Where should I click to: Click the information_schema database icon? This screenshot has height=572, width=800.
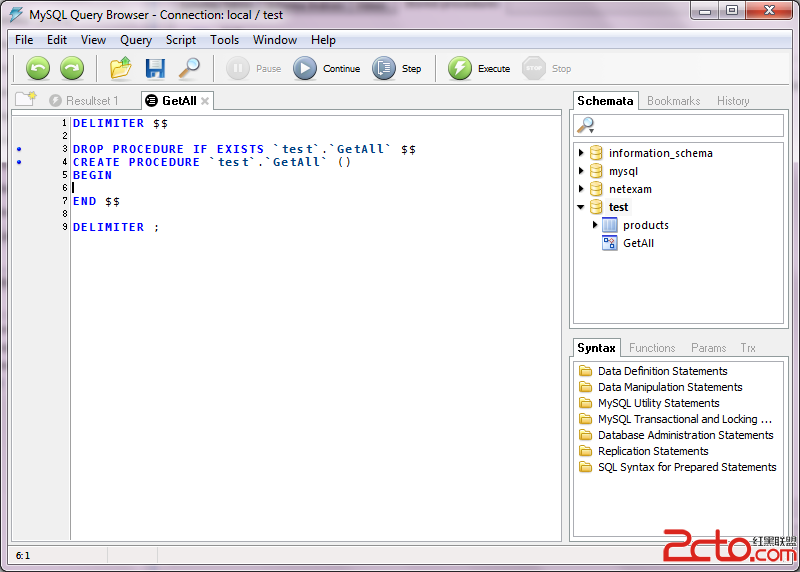coord(596,153)
